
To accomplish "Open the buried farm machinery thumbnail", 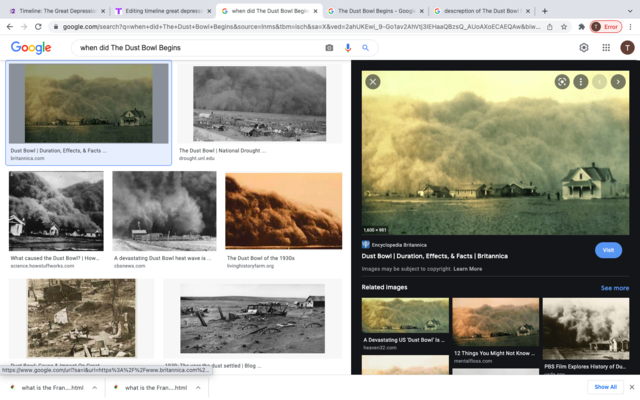I will (253, 319).
